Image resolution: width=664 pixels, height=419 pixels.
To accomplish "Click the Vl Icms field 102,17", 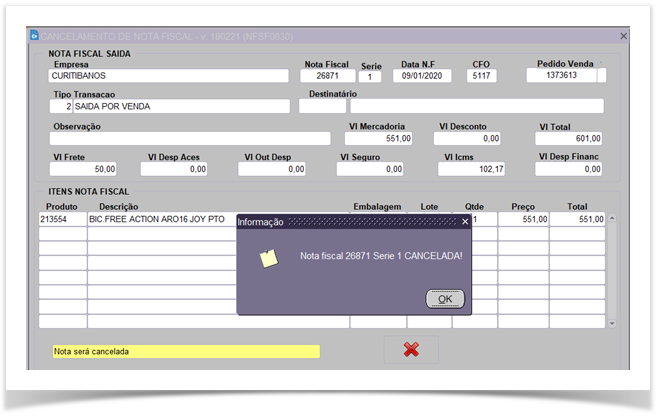I will point(471,169).
